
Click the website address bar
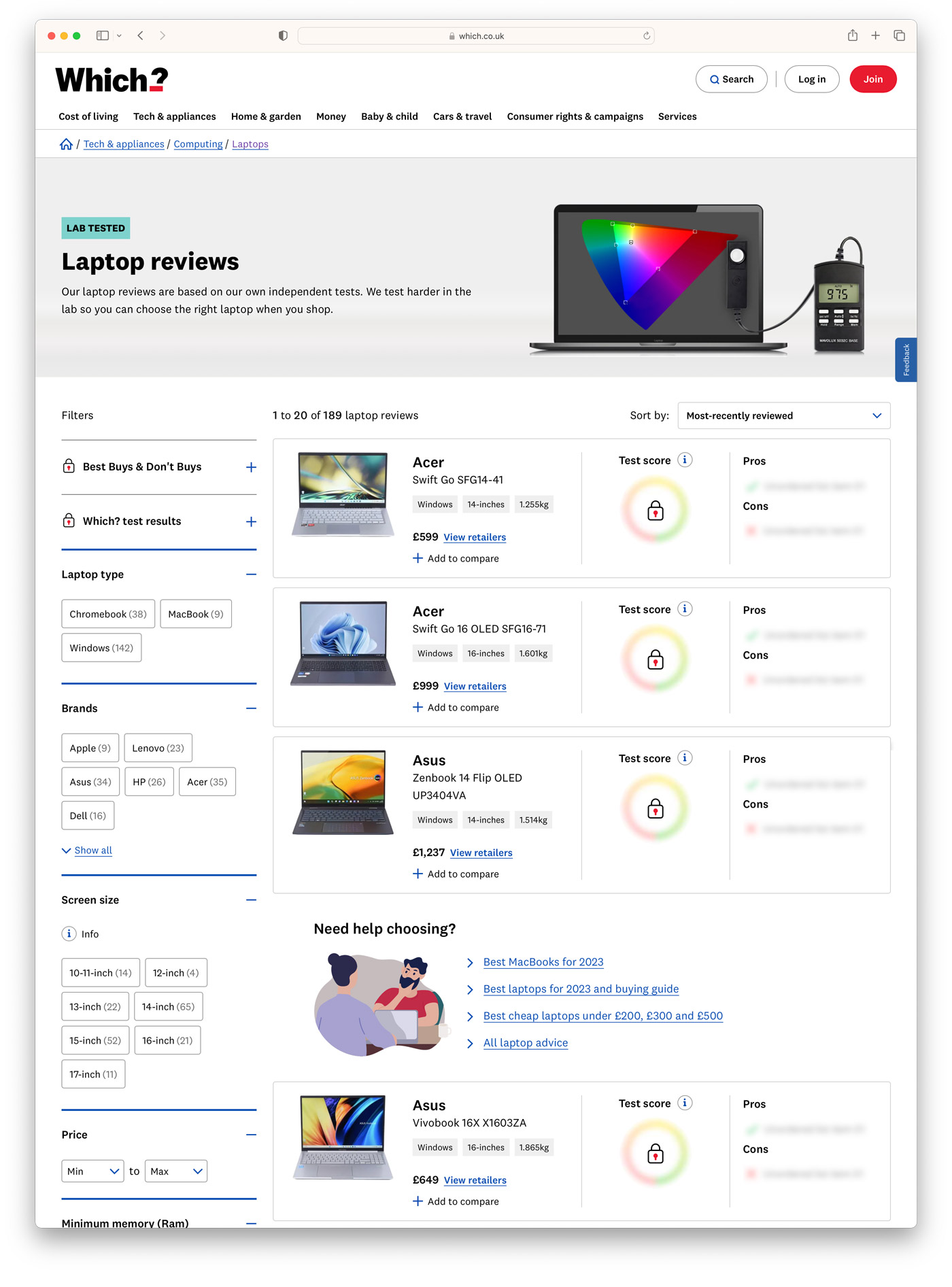(x=476, y=36)
